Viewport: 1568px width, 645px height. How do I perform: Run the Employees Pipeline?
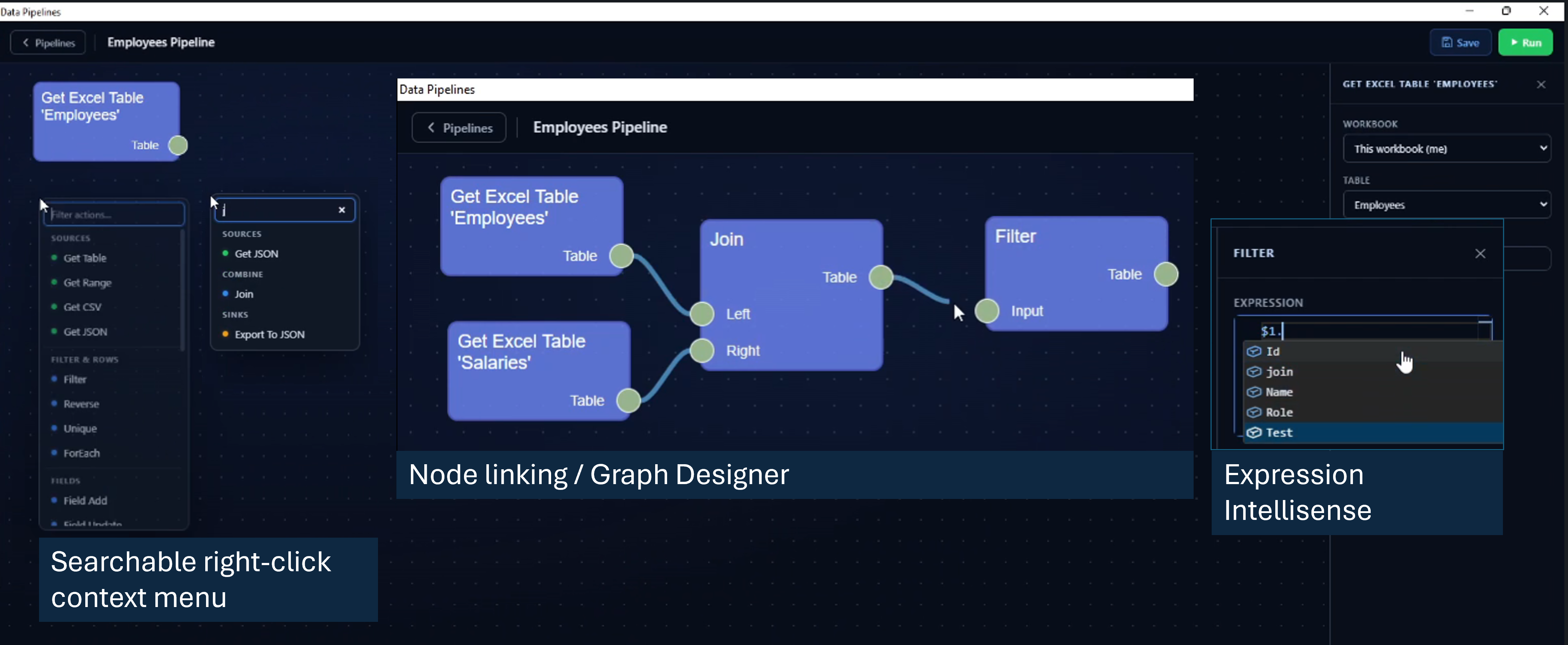pyautogui.click(x=1525, y=43)
